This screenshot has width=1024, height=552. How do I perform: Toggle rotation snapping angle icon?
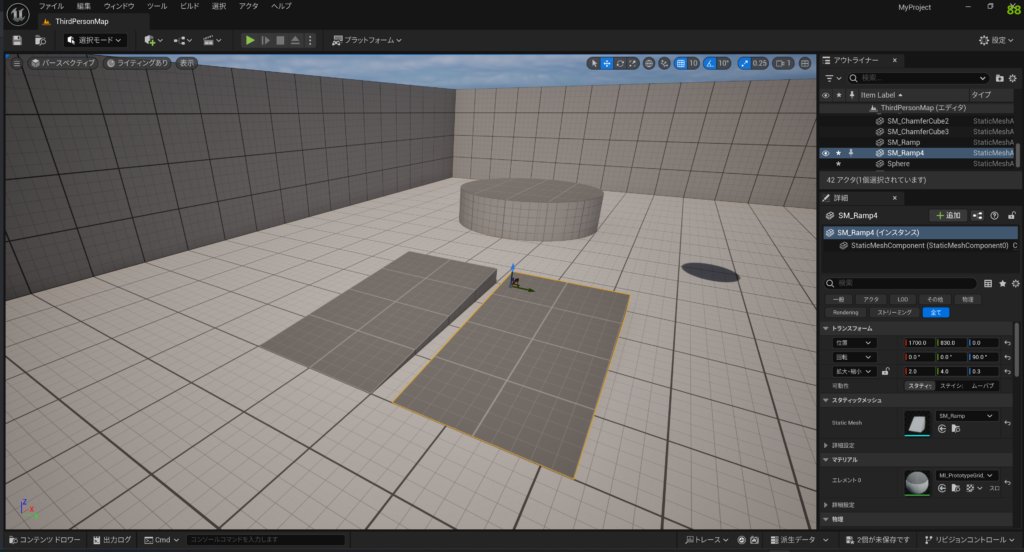tap(710, 63)
